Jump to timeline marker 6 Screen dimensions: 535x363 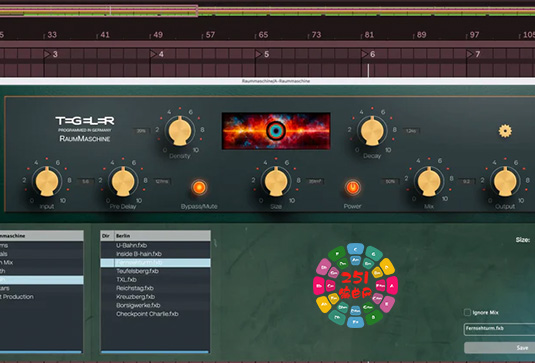pos(368,54)
